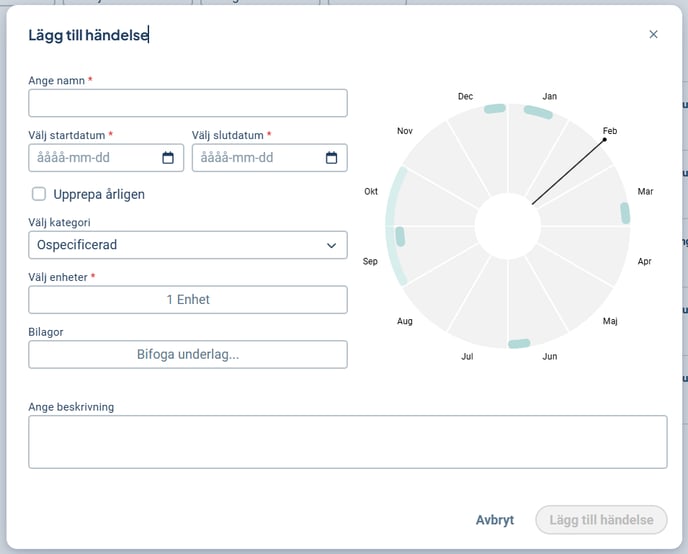Open the start date calendar picker icon
688x554 pixels.
point(168,158)
